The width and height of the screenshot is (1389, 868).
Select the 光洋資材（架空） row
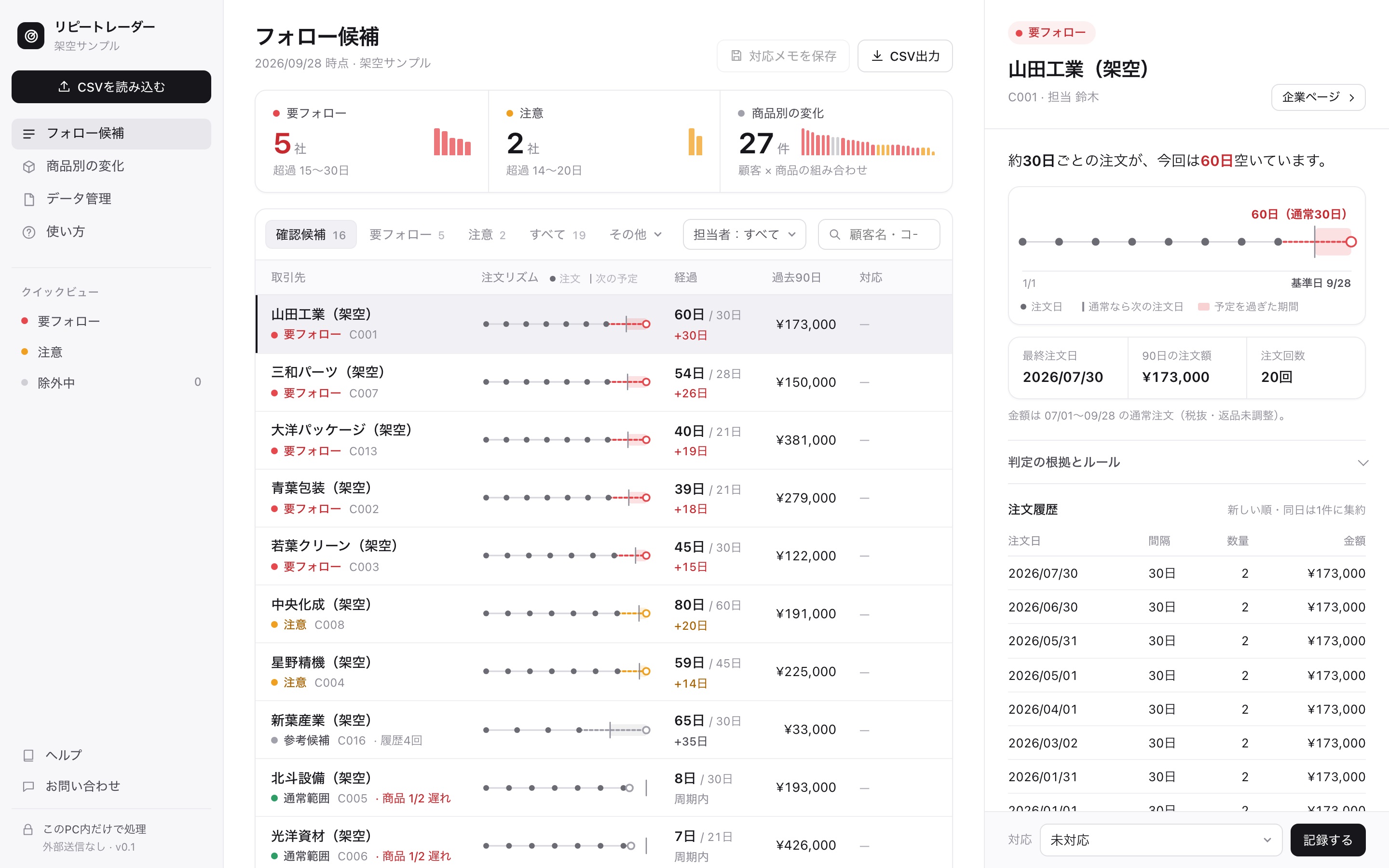pyautogui.click(x=604, y=842)
